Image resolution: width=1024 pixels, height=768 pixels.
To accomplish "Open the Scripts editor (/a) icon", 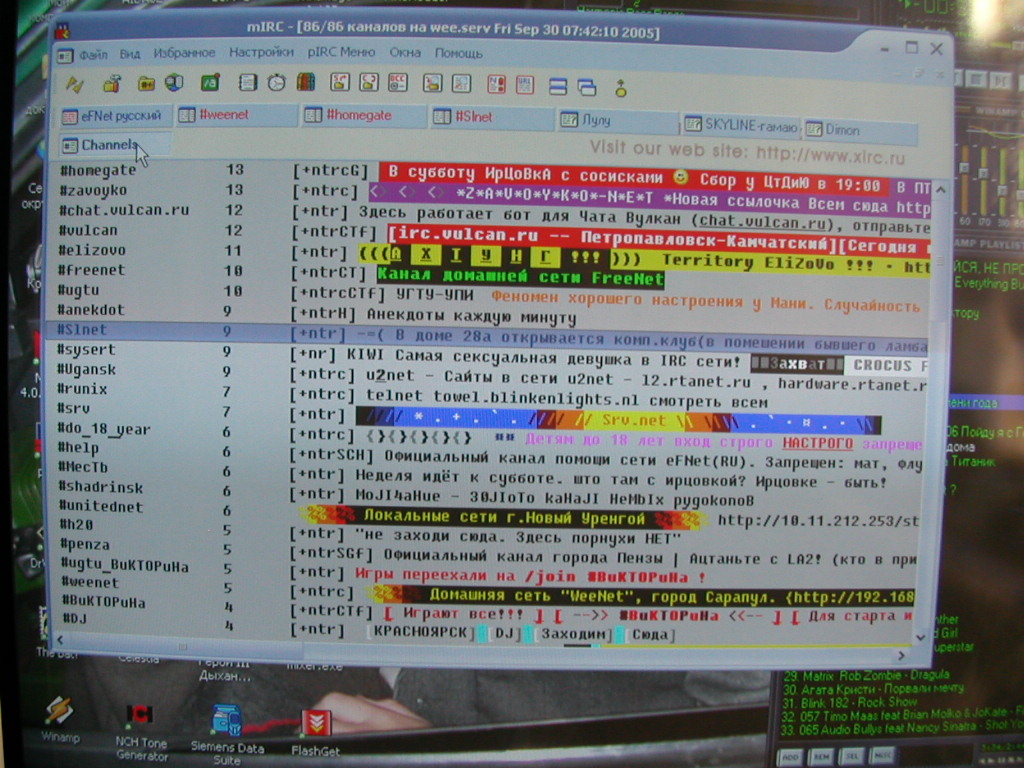I will [x=210, y=82].
